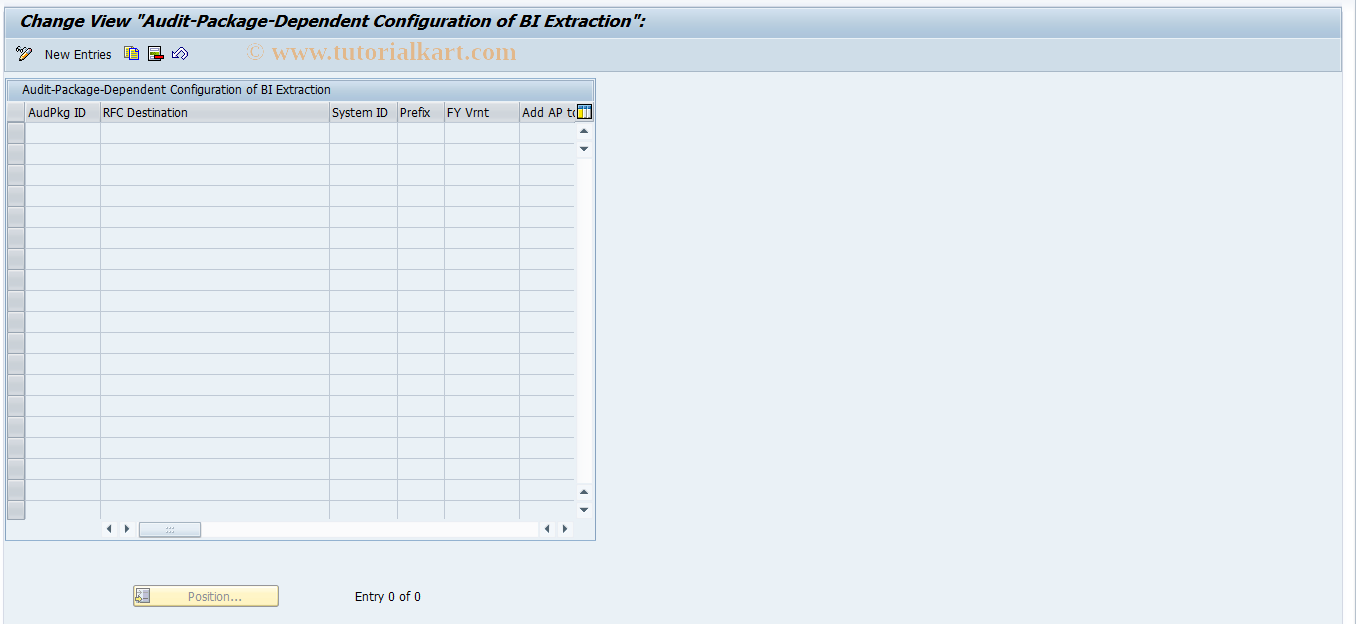Select the System ID column header
Viewport: 1356px width, 624px height.
[363, 113]
